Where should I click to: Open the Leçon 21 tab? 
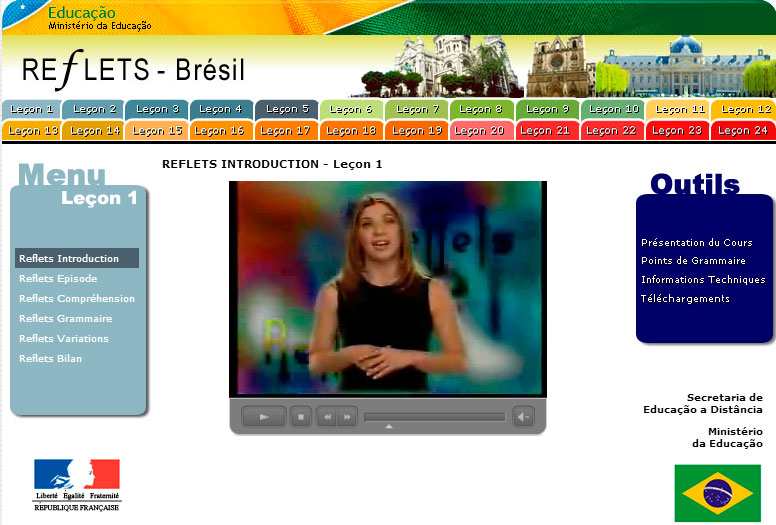click(547, 131)
